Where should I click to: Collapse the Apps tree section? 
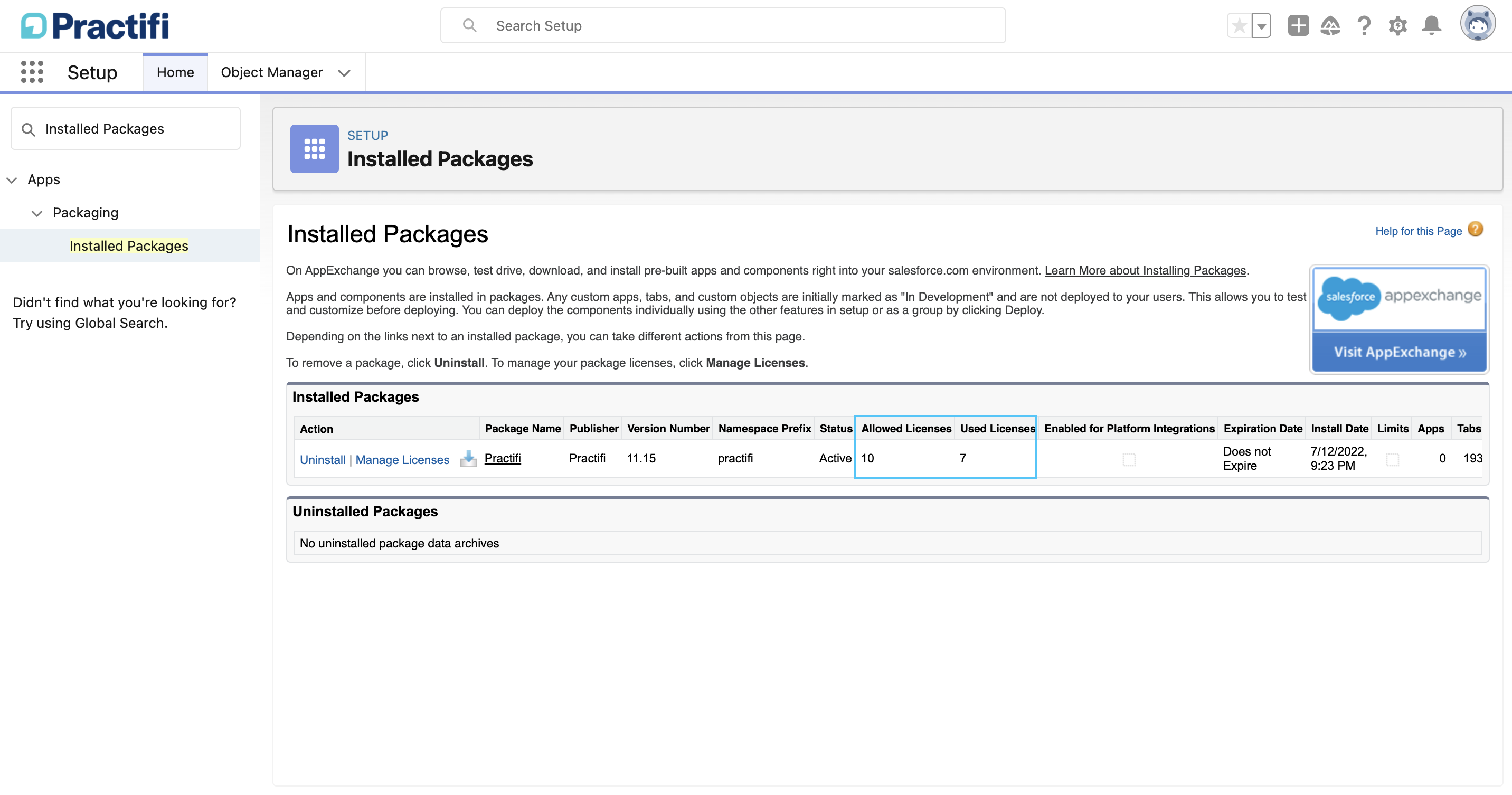12,180
